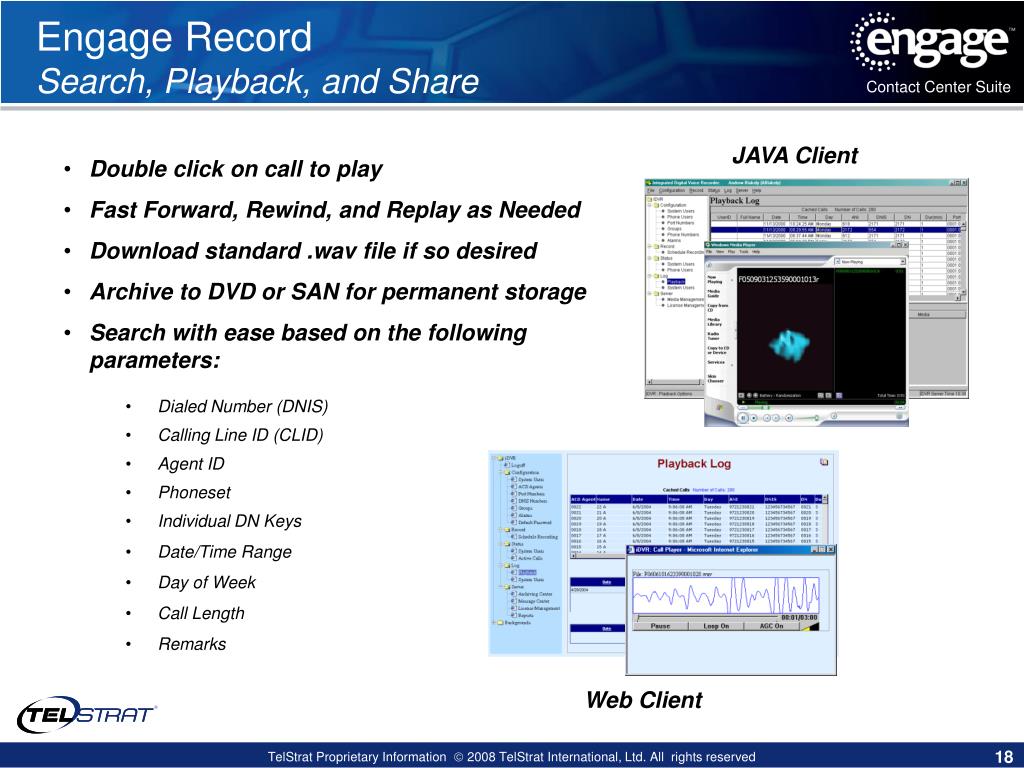Viewport: 1024px width, 768px height.
Task: Open the Record menu in JAVA Client
Action: click(696, 191)
